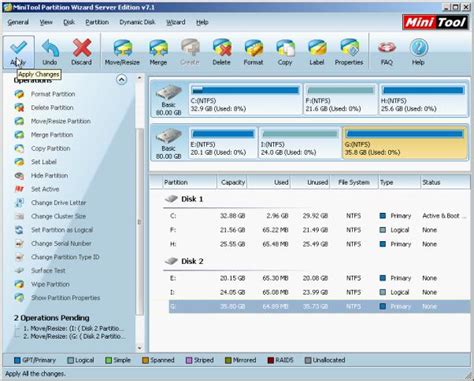Open the Format partition toolbar tool

(x=253, y=52)
